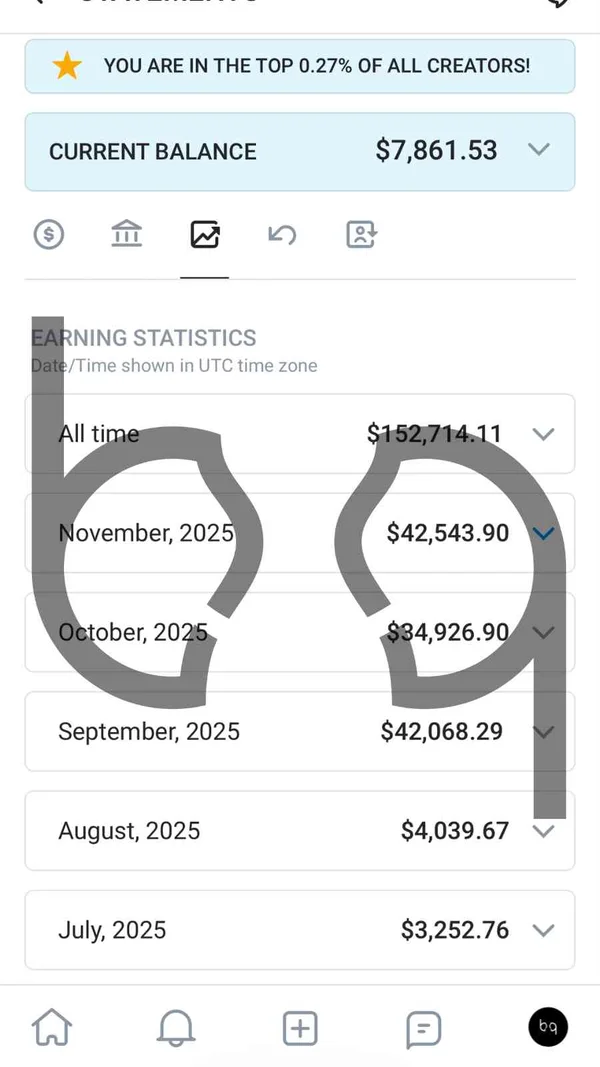Open messages via the chat icon

[x=422, y=1027]
